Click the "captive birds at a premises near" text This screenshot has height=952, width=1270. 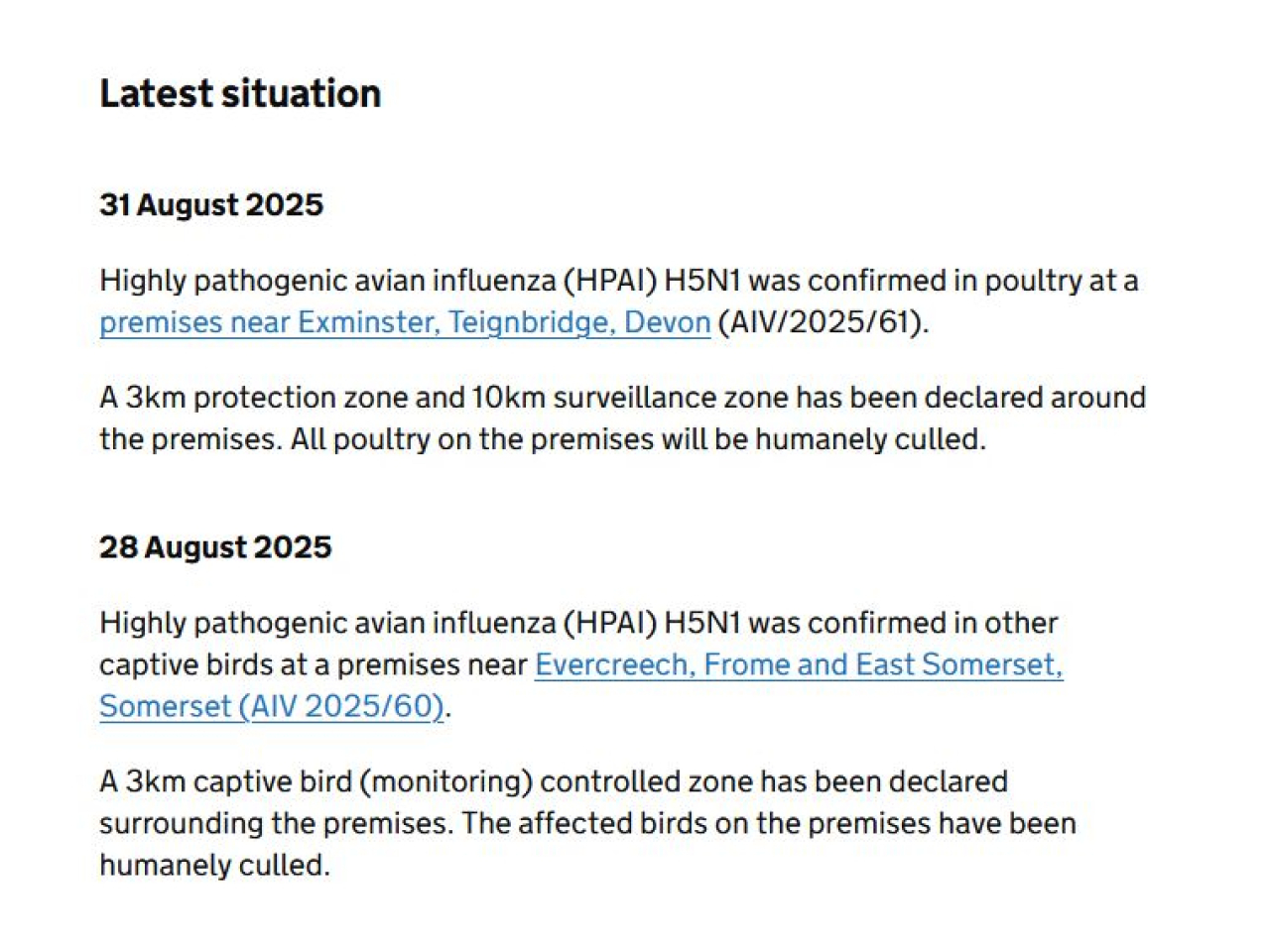click(313, 664)
